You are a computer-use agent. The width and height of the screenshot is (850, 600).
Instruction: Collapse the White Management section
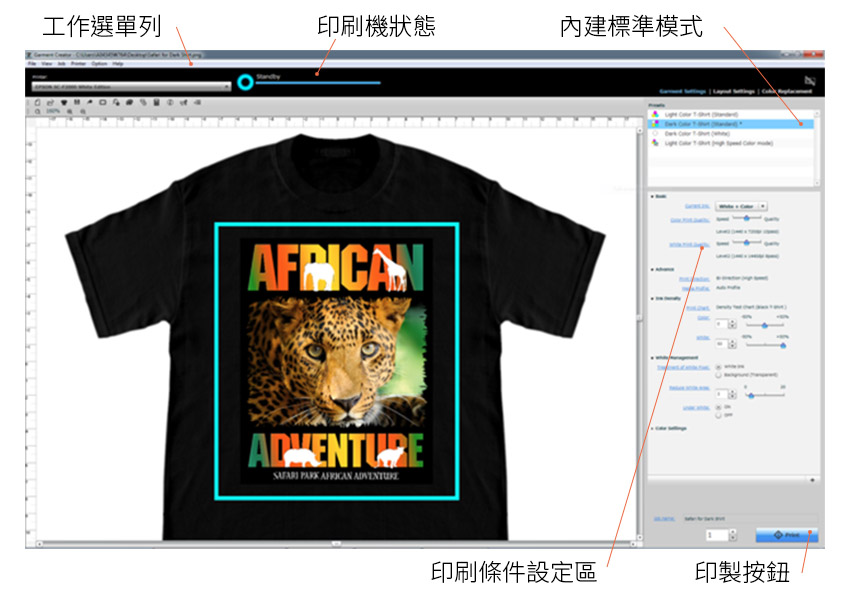pos(651,357)
